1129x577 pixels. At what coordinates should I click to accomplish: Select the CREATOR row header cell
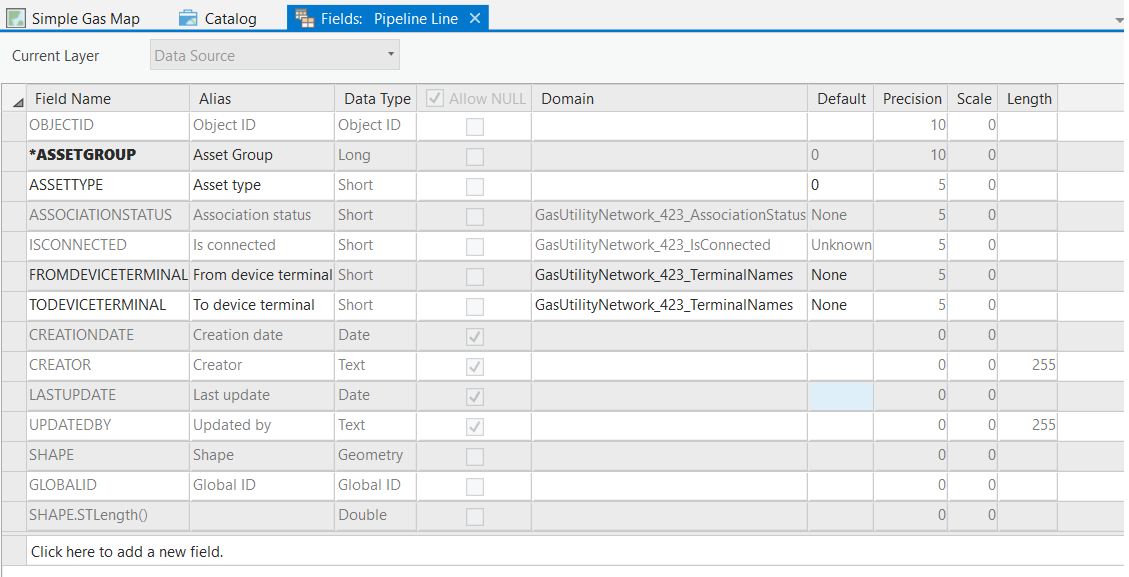pyautogui.click(x=14, y=365)
